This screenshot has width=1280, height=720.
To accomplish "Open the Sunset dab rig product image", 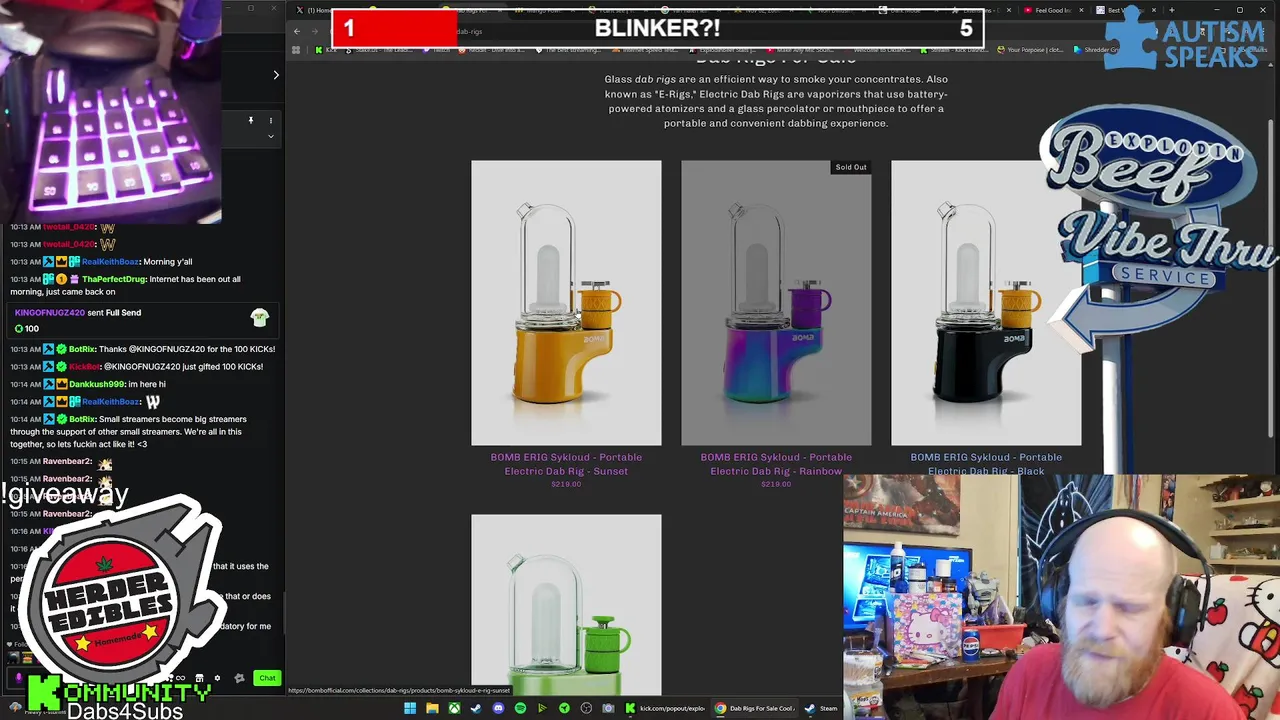I will click(x=566, y=302).
